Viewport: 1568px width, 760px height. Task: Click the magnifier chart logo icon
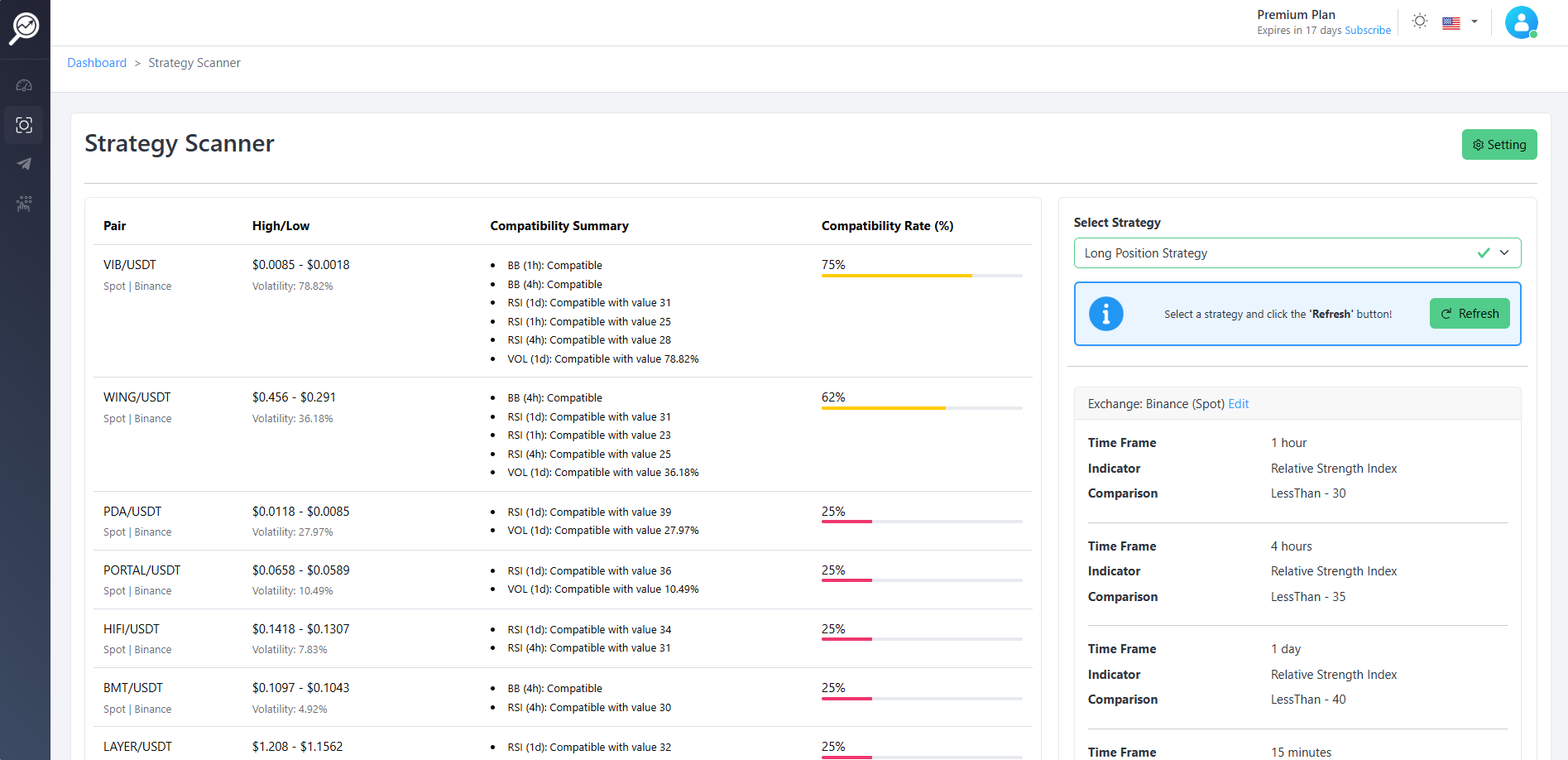coord(24,28)
